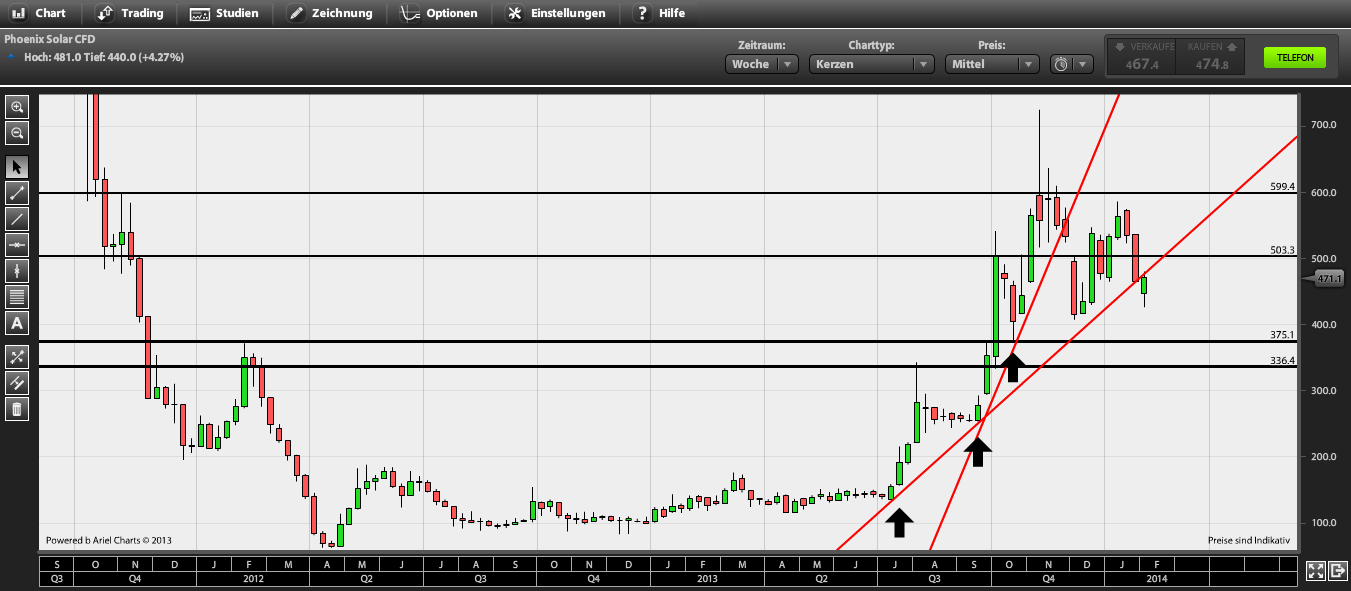The width and height of the screenshot is (1351, 591).
Task: Open the Studien menu
Action: click(225, 14)
